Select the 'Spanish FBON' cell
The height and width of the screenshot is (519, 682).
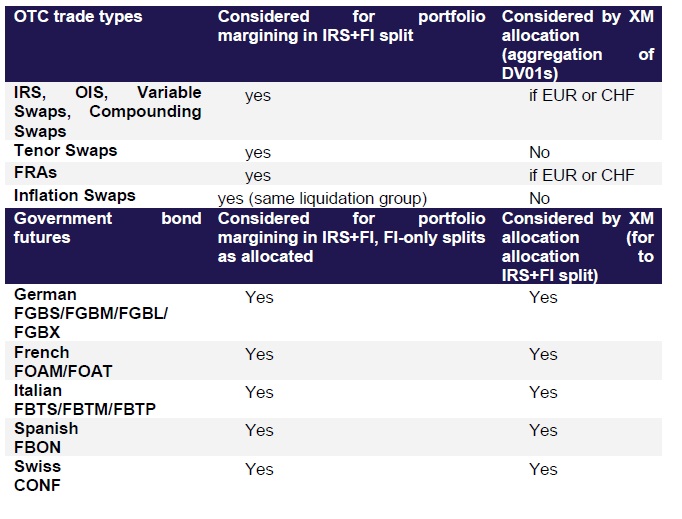point(46,438)
